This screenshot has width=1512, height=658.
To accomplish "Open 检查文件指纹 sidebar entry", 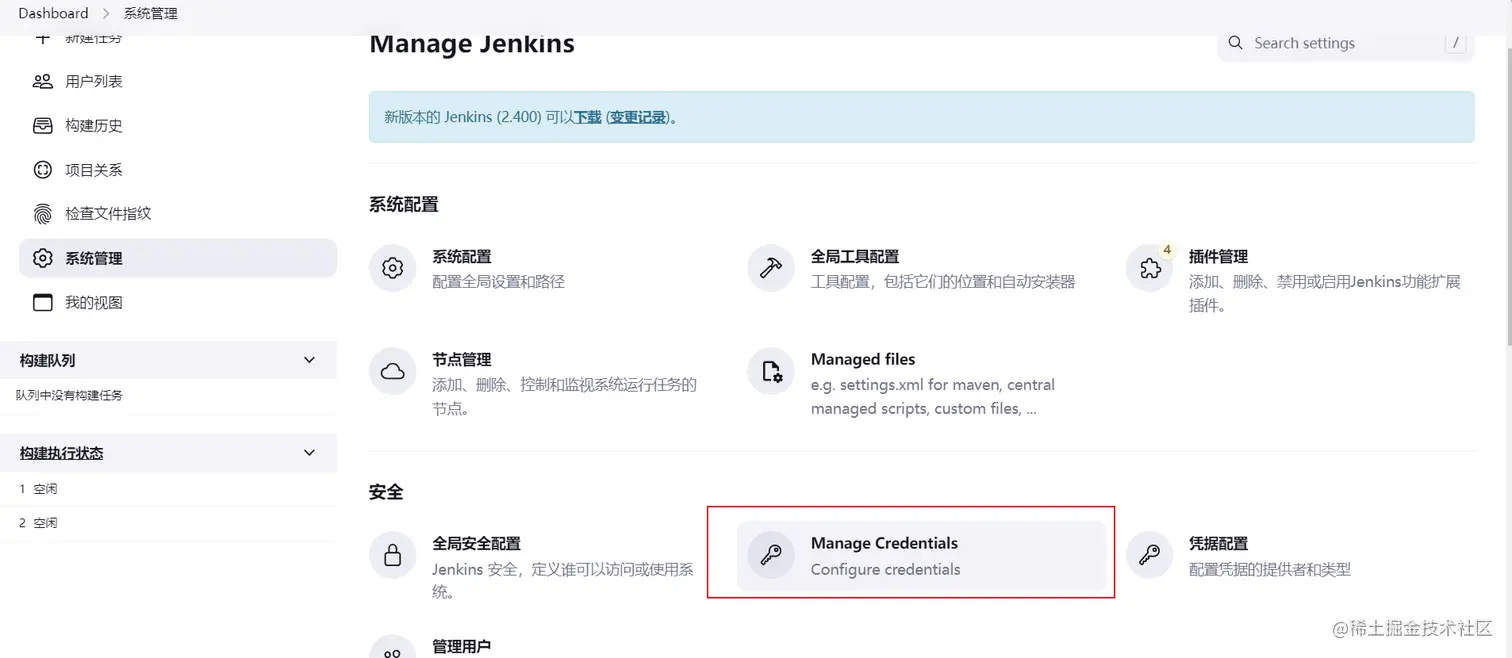I will pos(178,213).
